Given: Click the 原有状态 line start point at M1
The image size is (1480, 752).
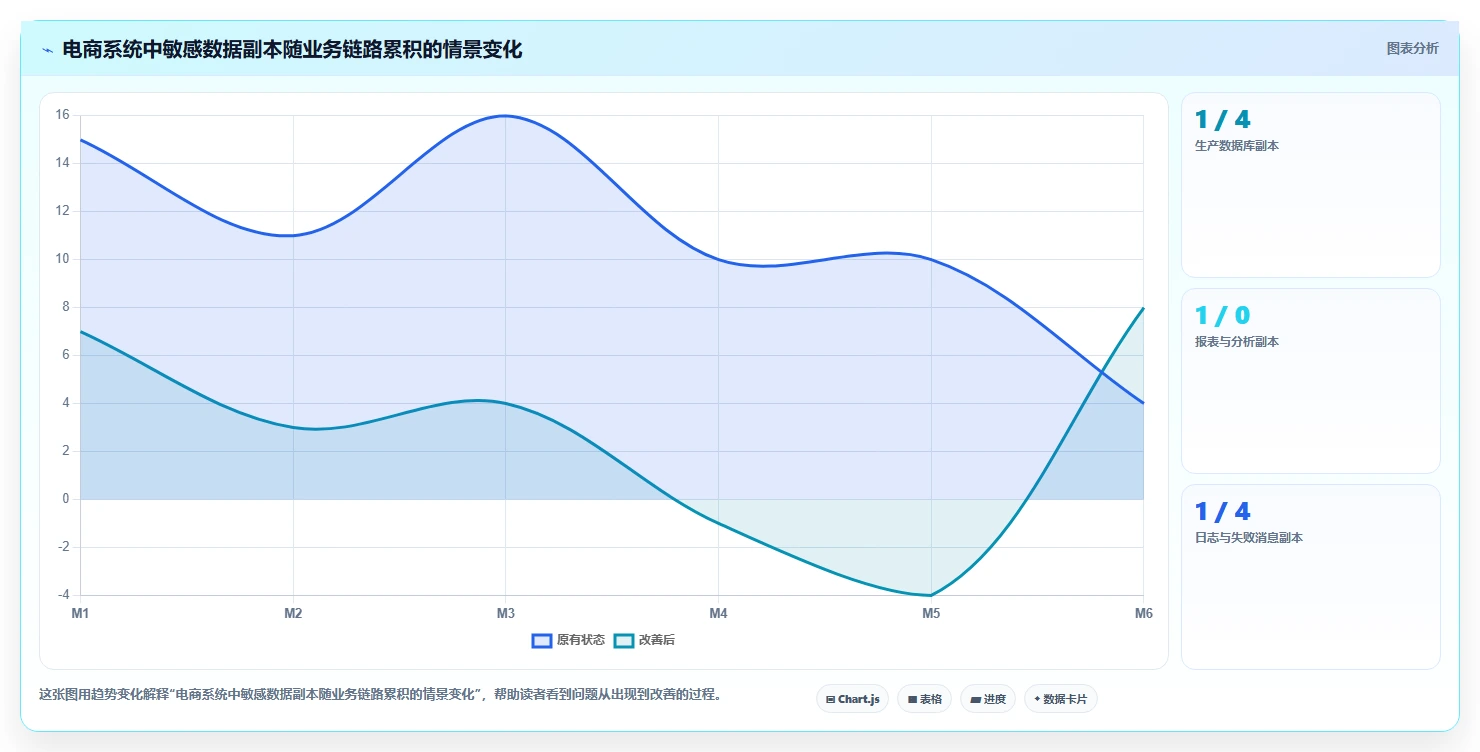Looking at the screenshot, I should (81, 140).
